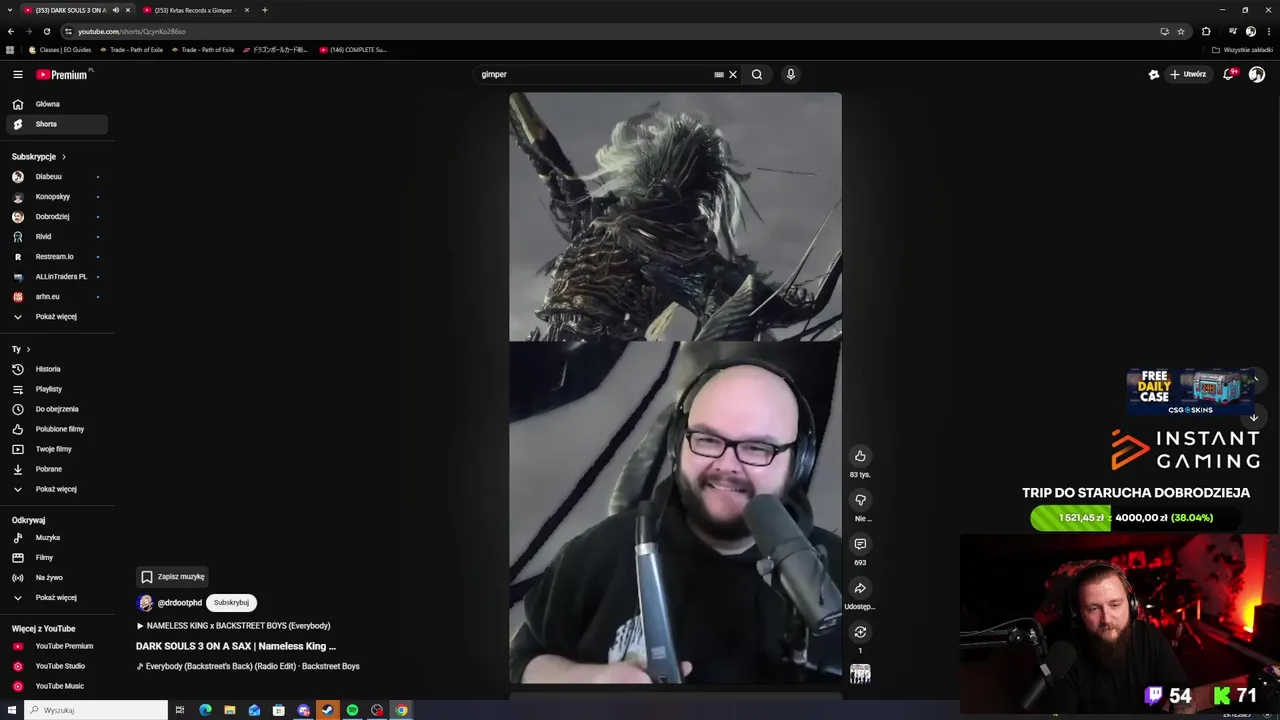The image size is (1280, 720).
Task: Share the Short via Udostępnij arrow
Action: [x=860, y=588]
